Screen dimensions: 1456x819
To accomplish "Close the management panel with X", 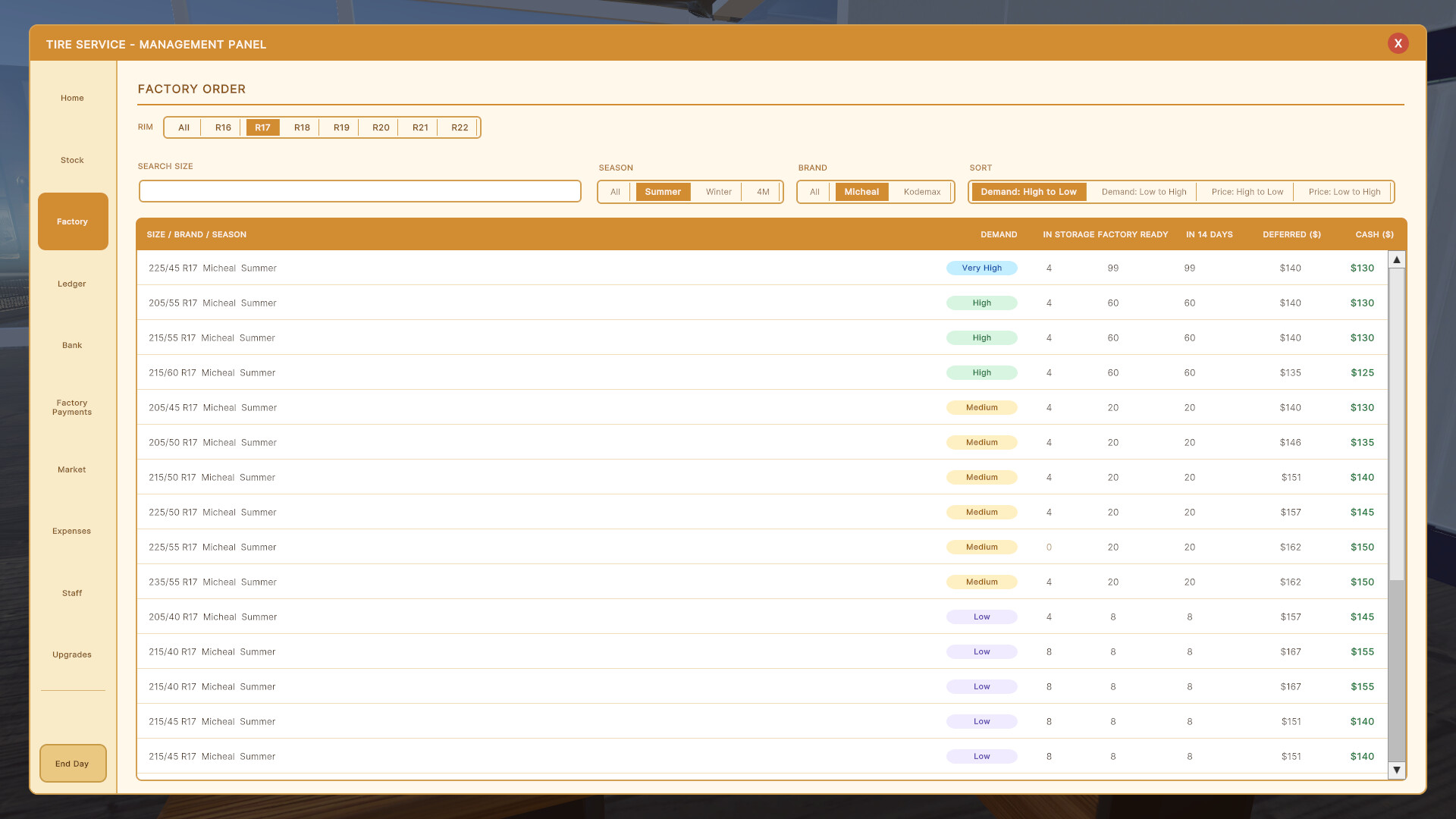I will click(1398, 43).
